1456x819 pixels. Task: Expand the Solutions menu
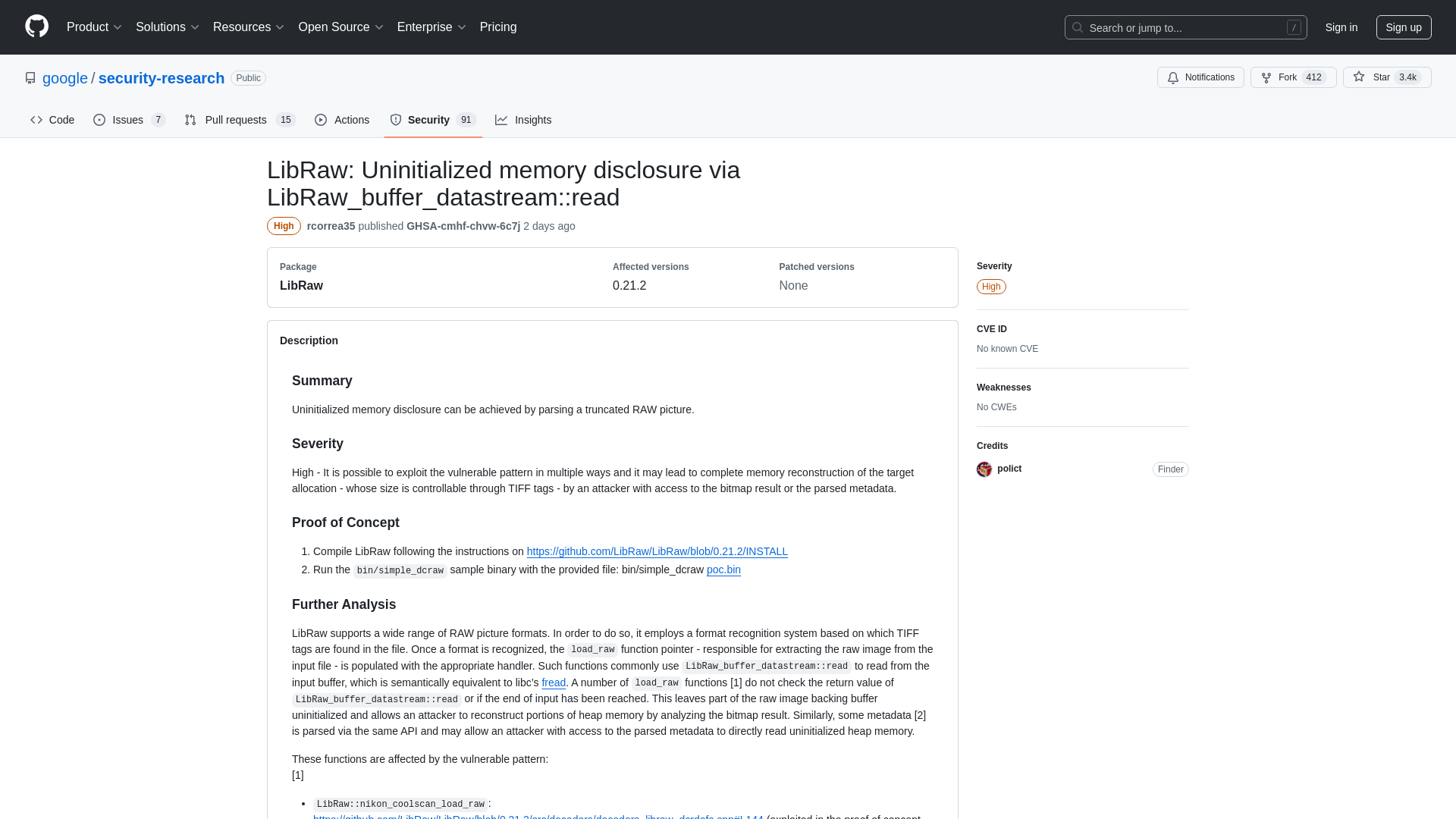[167, 27]
